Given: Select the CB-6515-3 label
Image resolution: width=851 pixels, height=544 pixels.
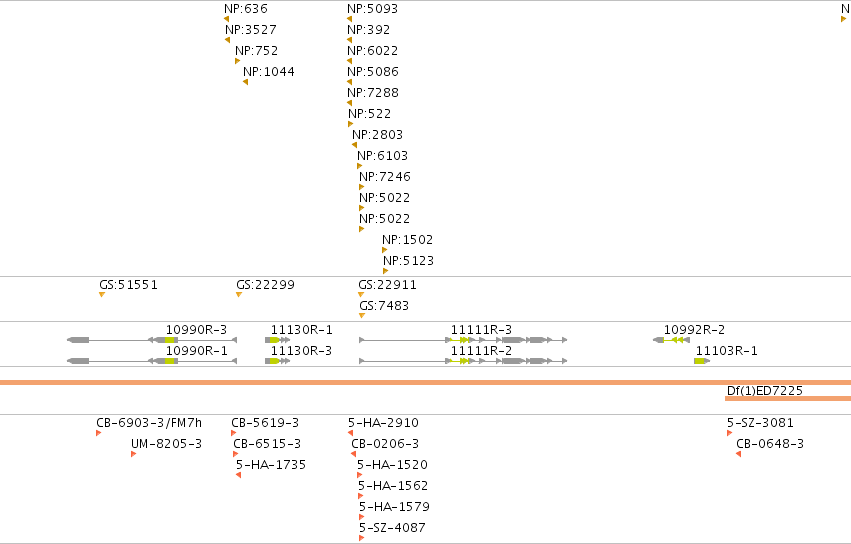Looking at the screenshot, I should point(267,444).
